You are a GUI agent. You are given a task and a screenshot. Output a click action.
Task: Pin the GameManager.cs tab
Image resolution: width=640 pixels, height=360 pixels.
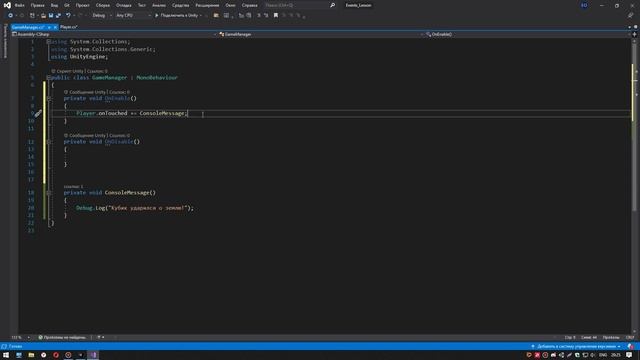(x=49, y=27)
